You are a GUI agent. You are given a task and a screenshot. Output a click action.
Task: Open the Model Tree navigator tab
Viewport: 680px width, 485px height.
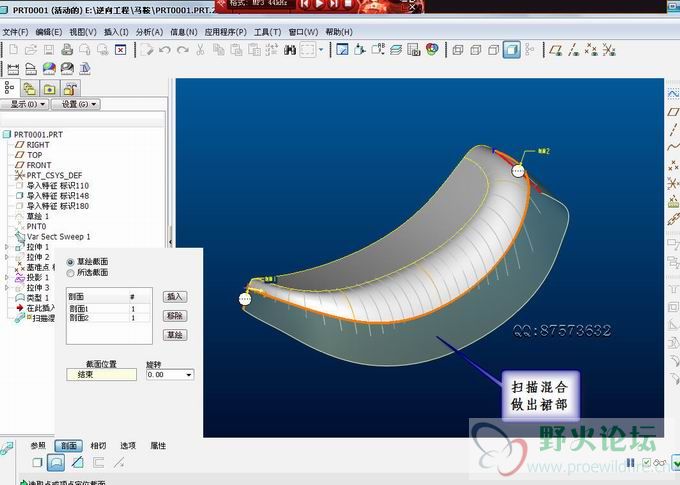(10, 88)
